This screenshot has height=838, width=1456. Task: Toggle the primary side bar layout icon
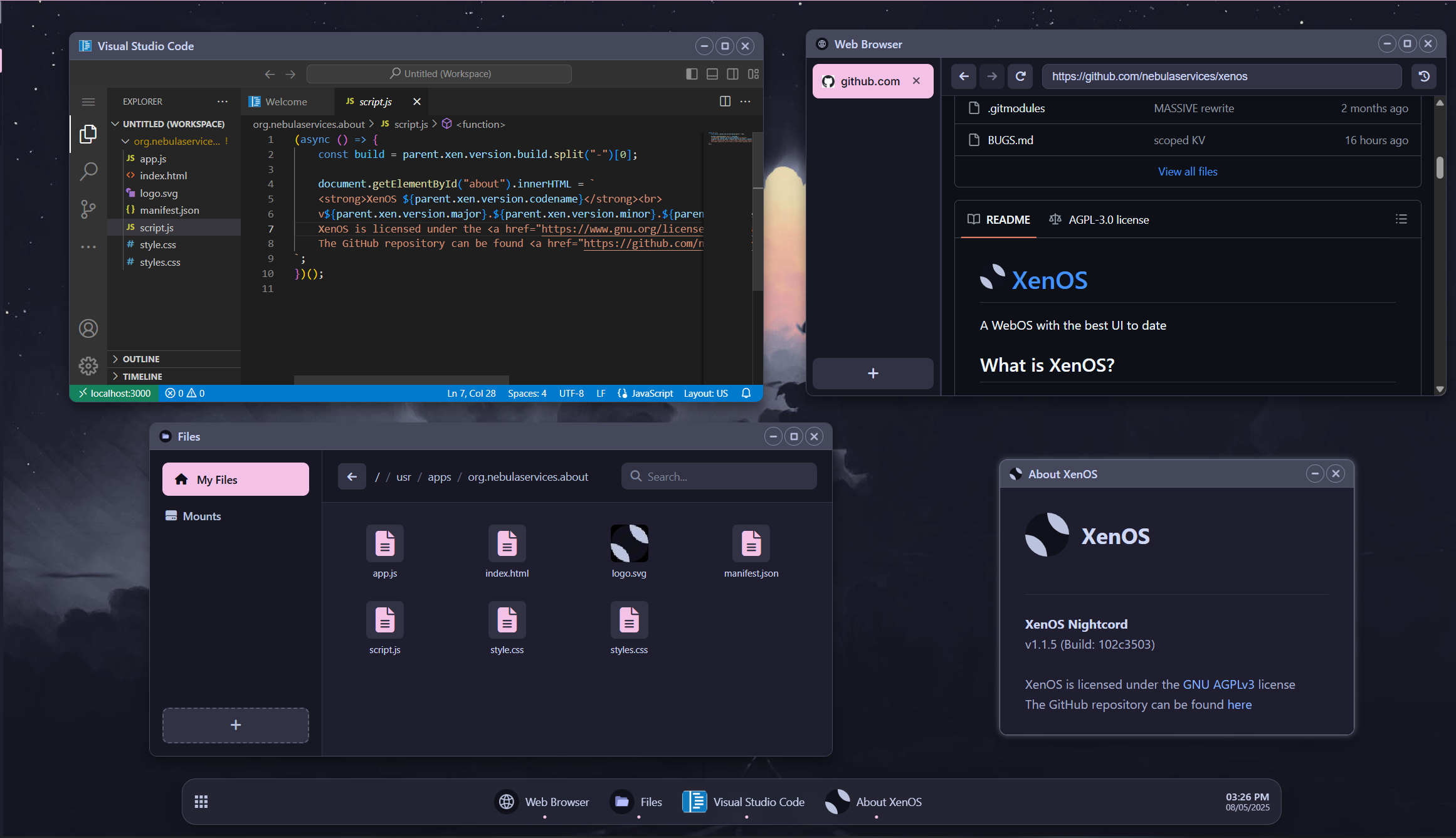pyautogui.click(x=692, y=74)
